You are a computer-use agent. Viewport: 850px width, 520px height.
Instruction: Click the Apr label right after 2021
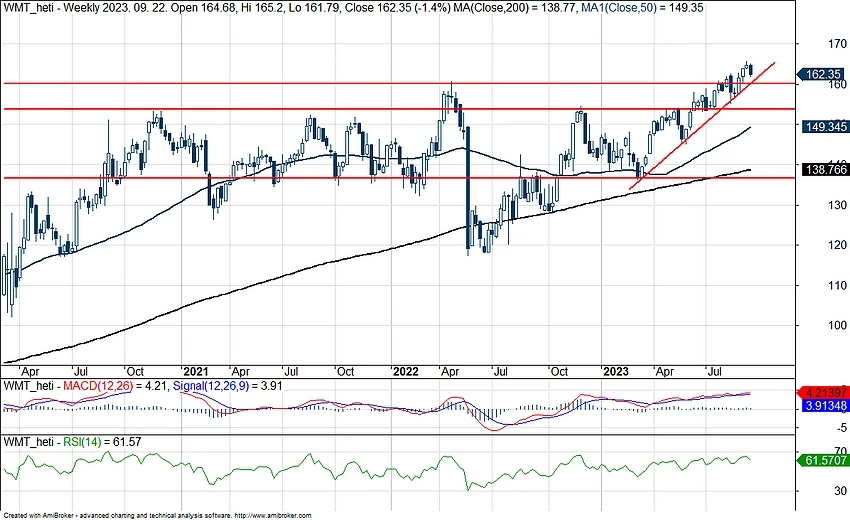pyautogui.click(x=240, y=371)
